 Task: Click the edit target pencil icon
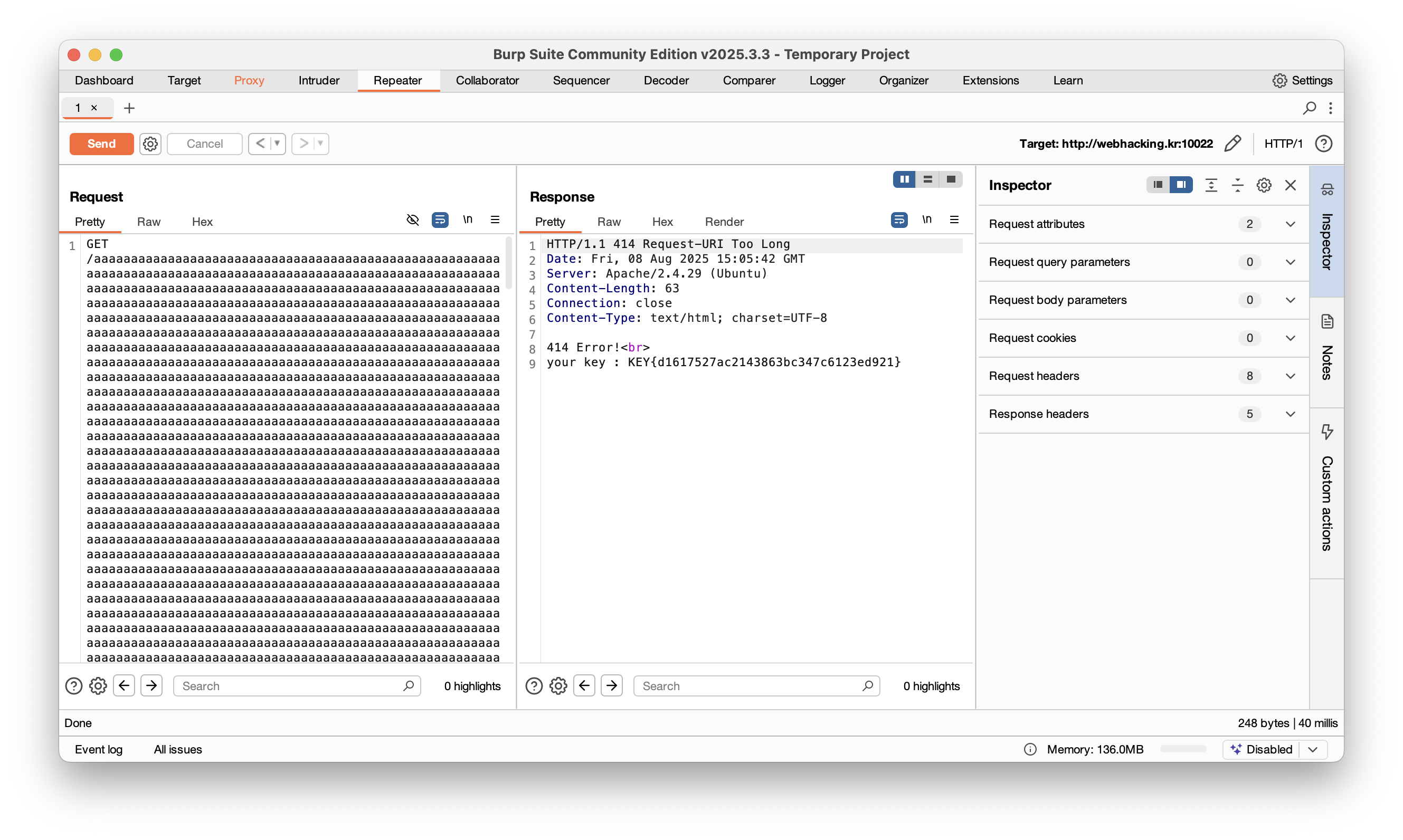(1232, 144)
